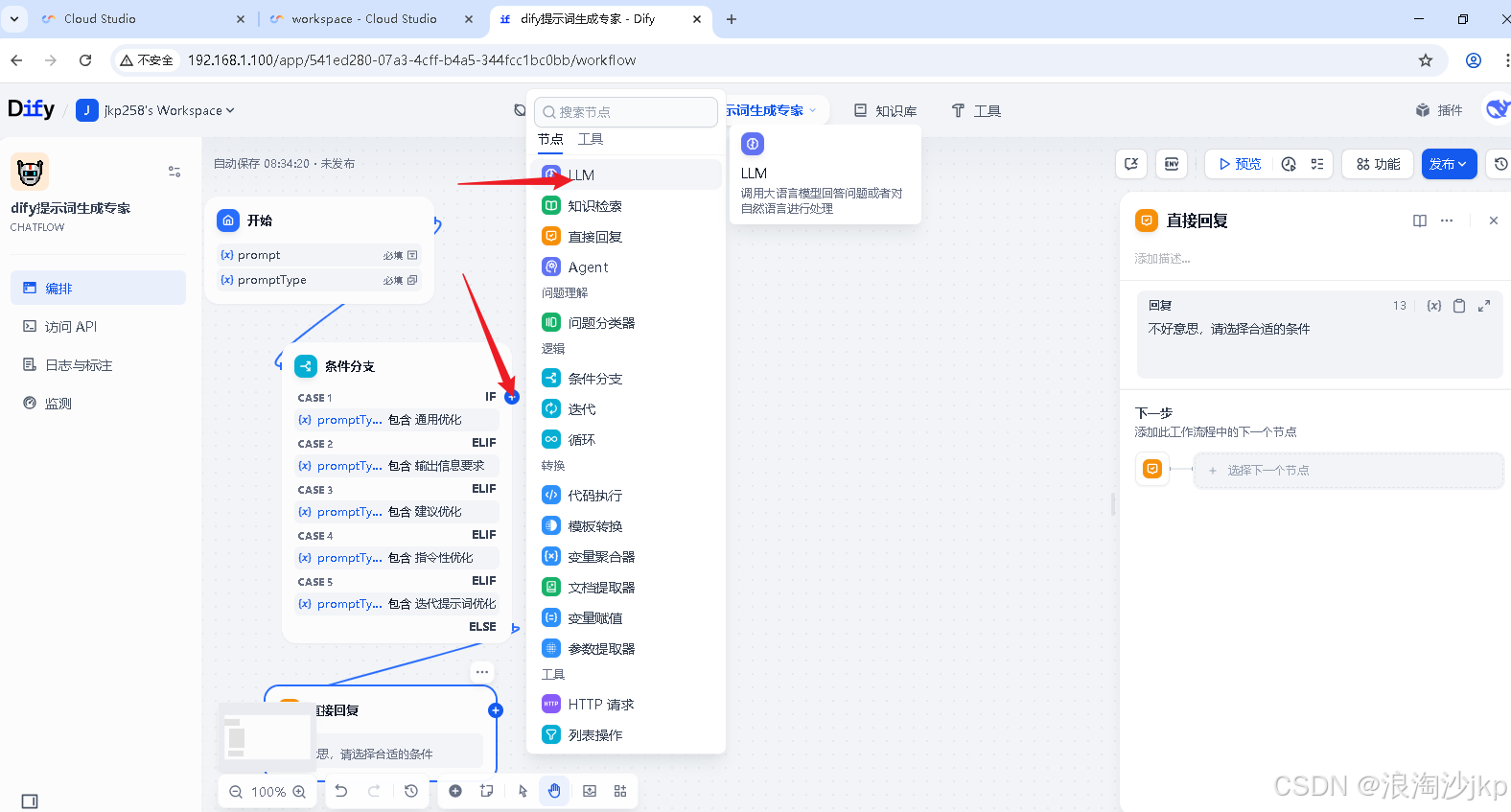Image resolution: width=1511 pixels, height=812 pixels.
Task: Switch to the 节点 tab in node picker
Action: click(x=550, y=139)
